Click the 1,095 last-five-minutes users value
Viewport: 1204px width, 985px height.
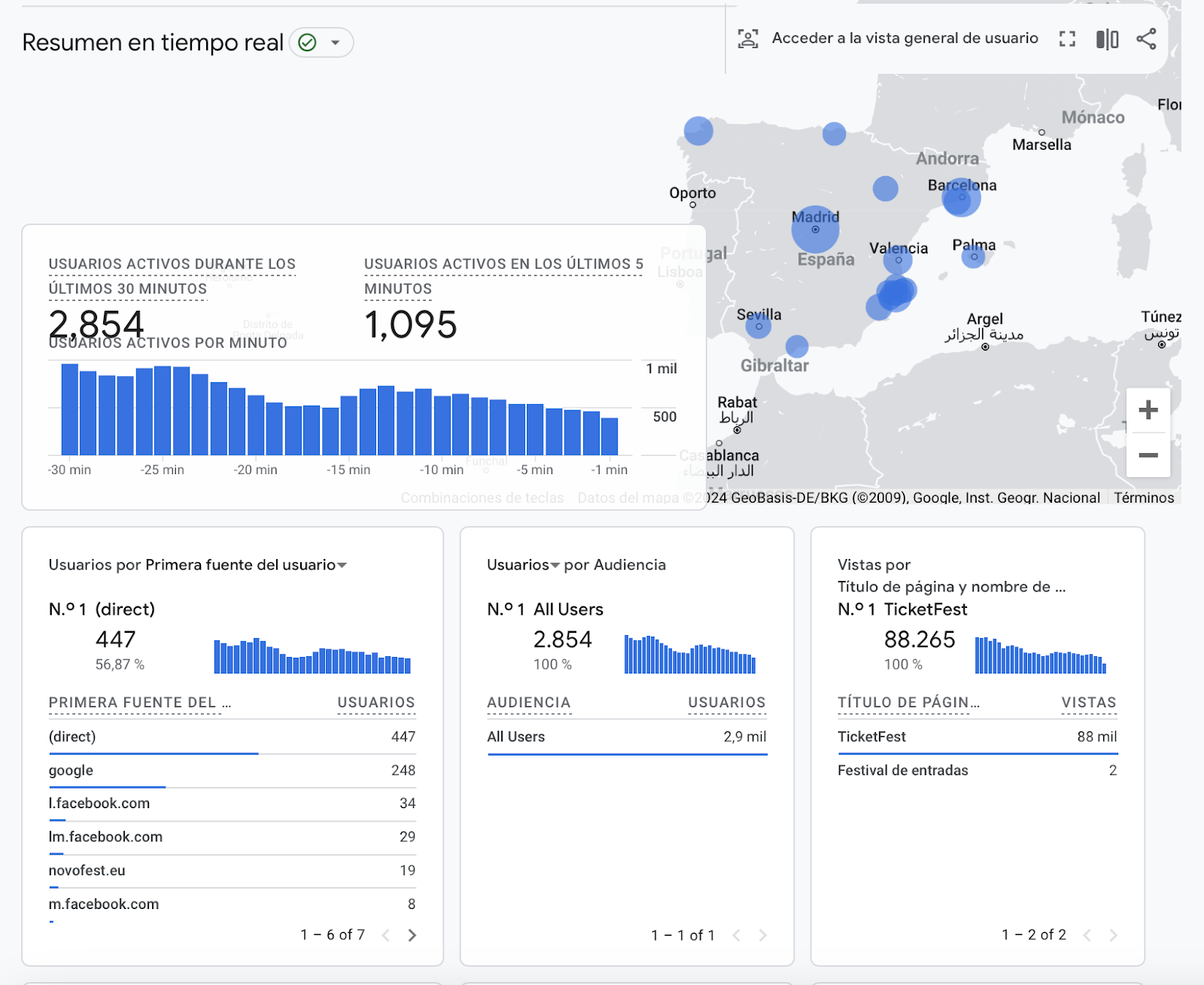point(411,324)
